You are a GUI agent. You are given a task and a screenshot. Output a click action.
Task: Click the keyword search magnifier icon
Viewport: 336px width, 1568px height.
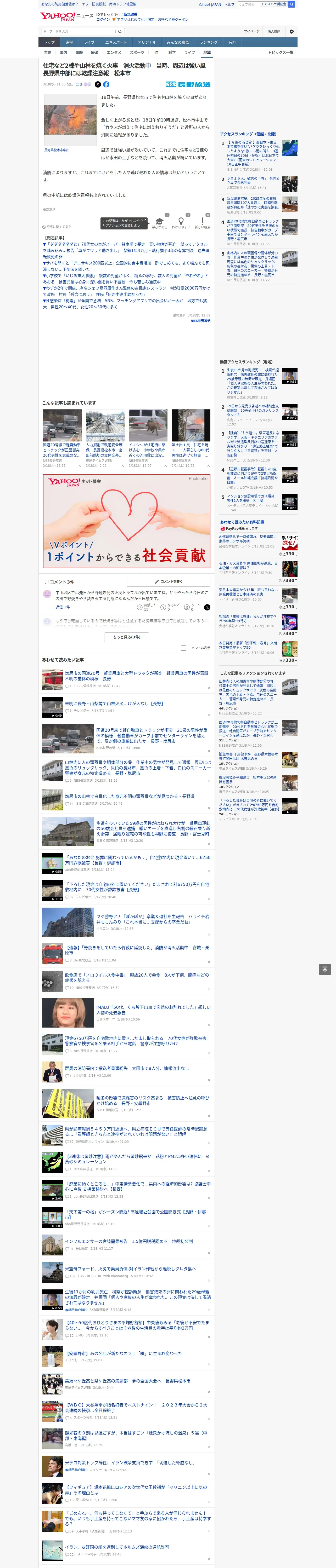coord(120,32)
